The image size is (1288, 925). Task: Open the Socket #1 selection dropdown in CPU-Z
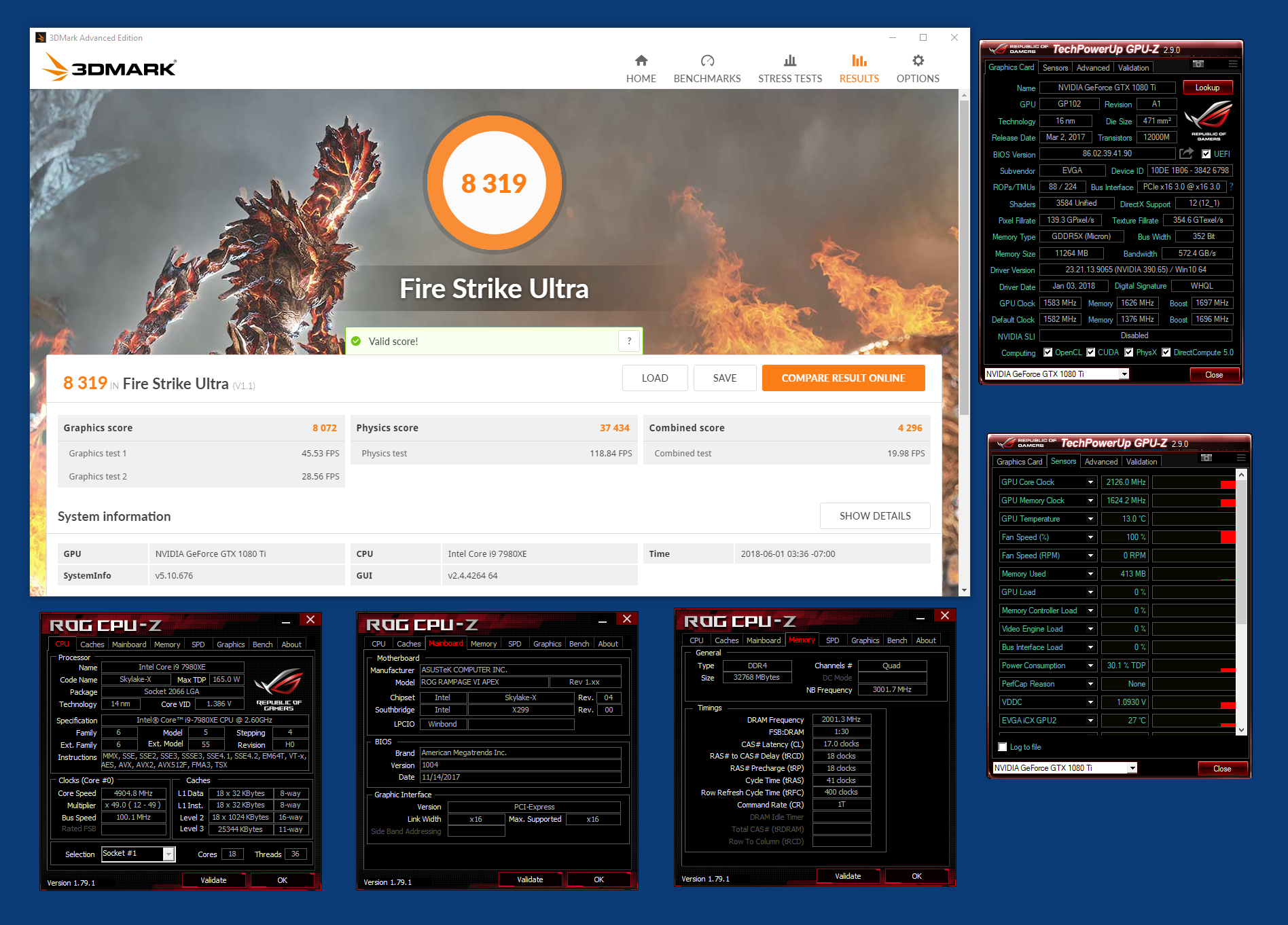point(168,854)
